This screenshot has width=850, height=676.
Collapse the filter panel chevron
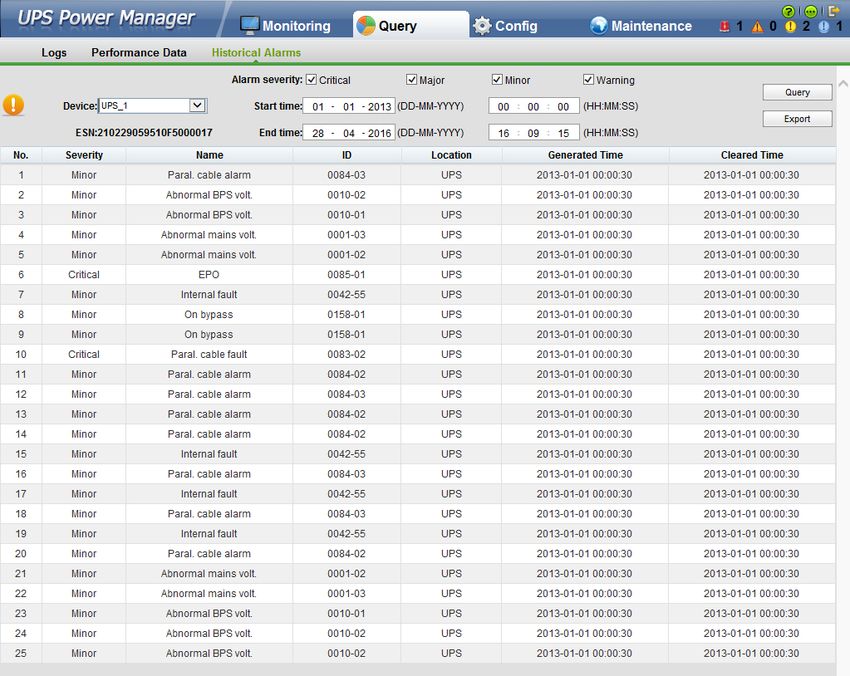click(x=843, y=83)
